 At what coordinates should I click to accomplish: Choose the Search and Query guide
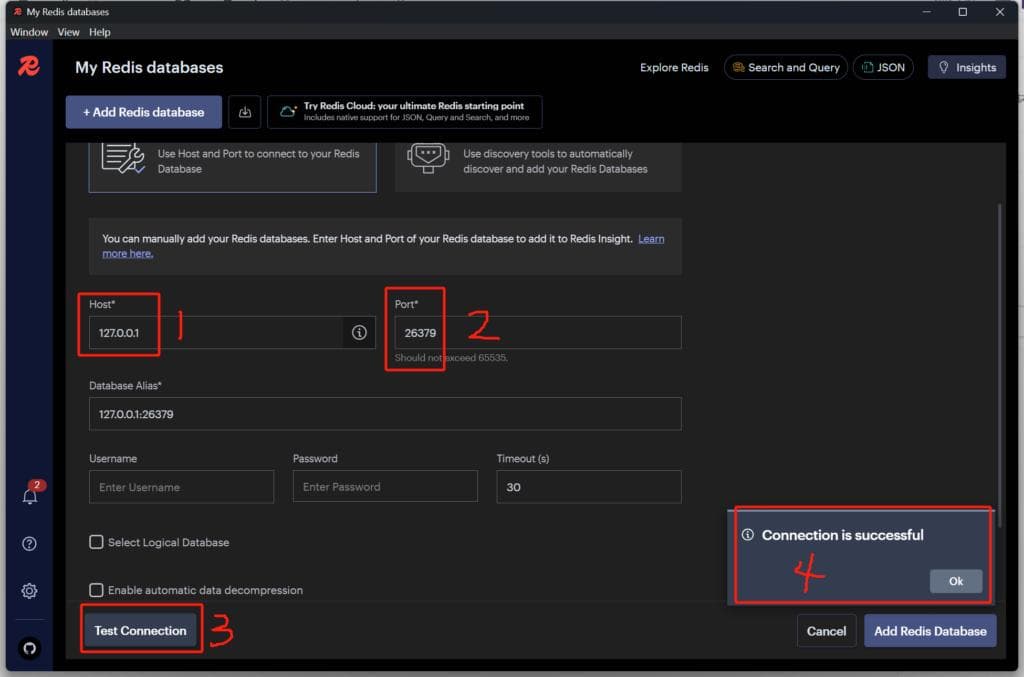[786, 67]
